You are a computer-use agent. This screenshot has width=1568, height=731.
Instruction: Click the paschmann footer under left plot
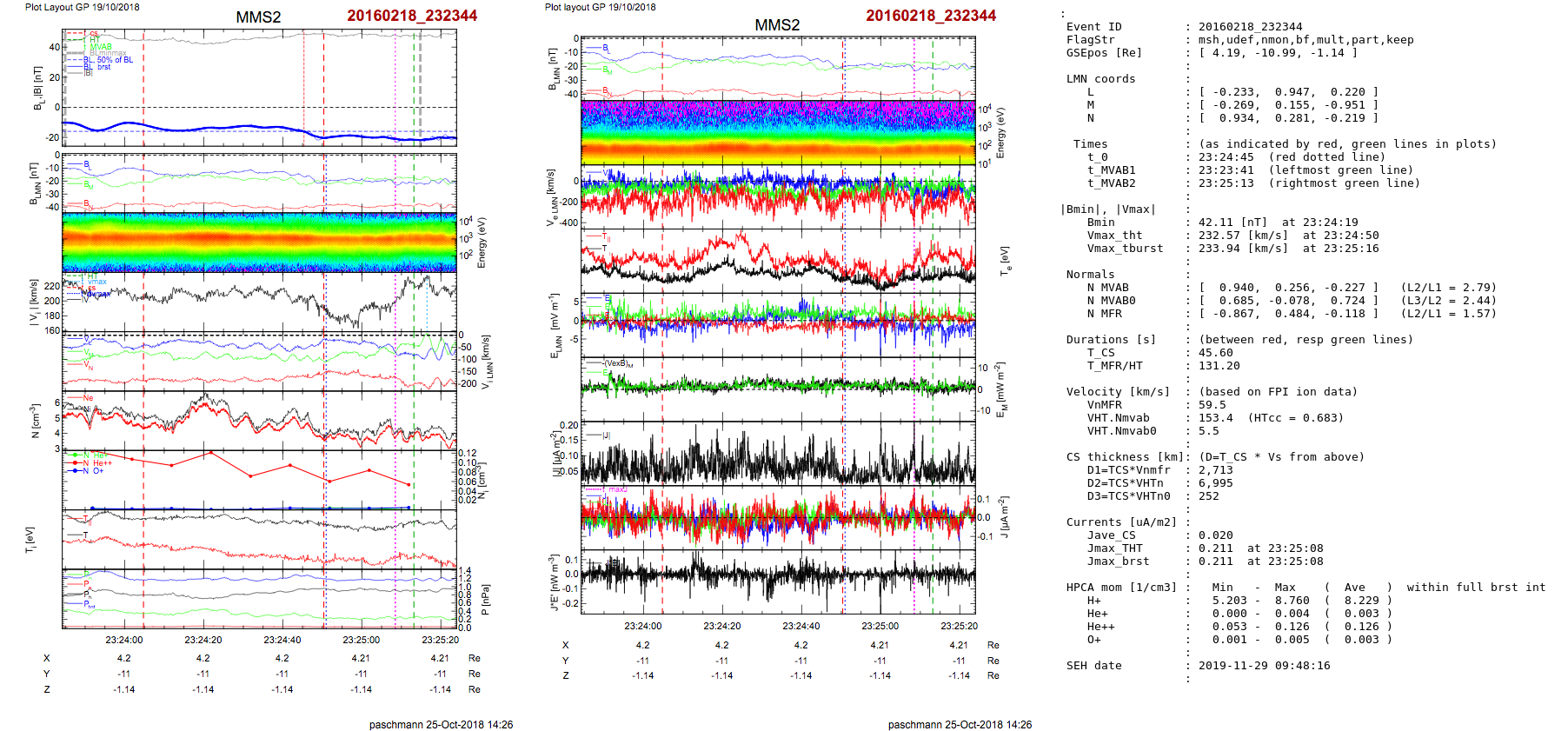441,724
